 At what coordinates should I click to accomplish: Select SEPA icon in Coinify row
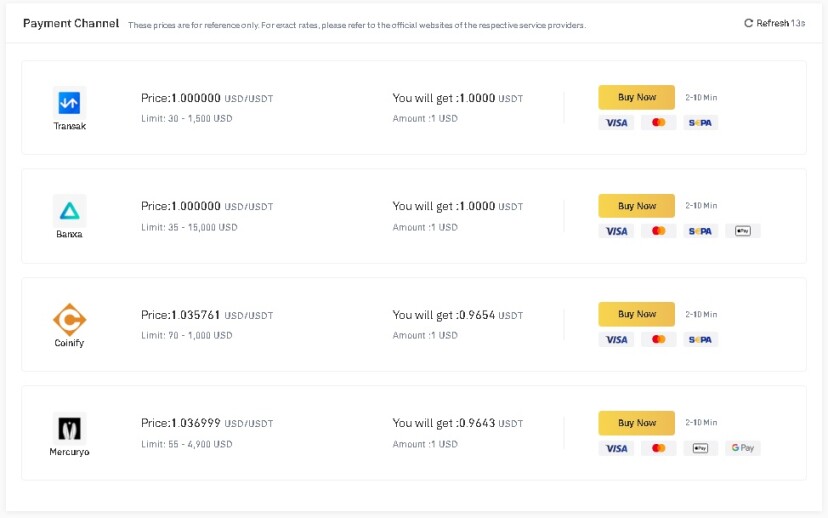(x=700, y=340)
